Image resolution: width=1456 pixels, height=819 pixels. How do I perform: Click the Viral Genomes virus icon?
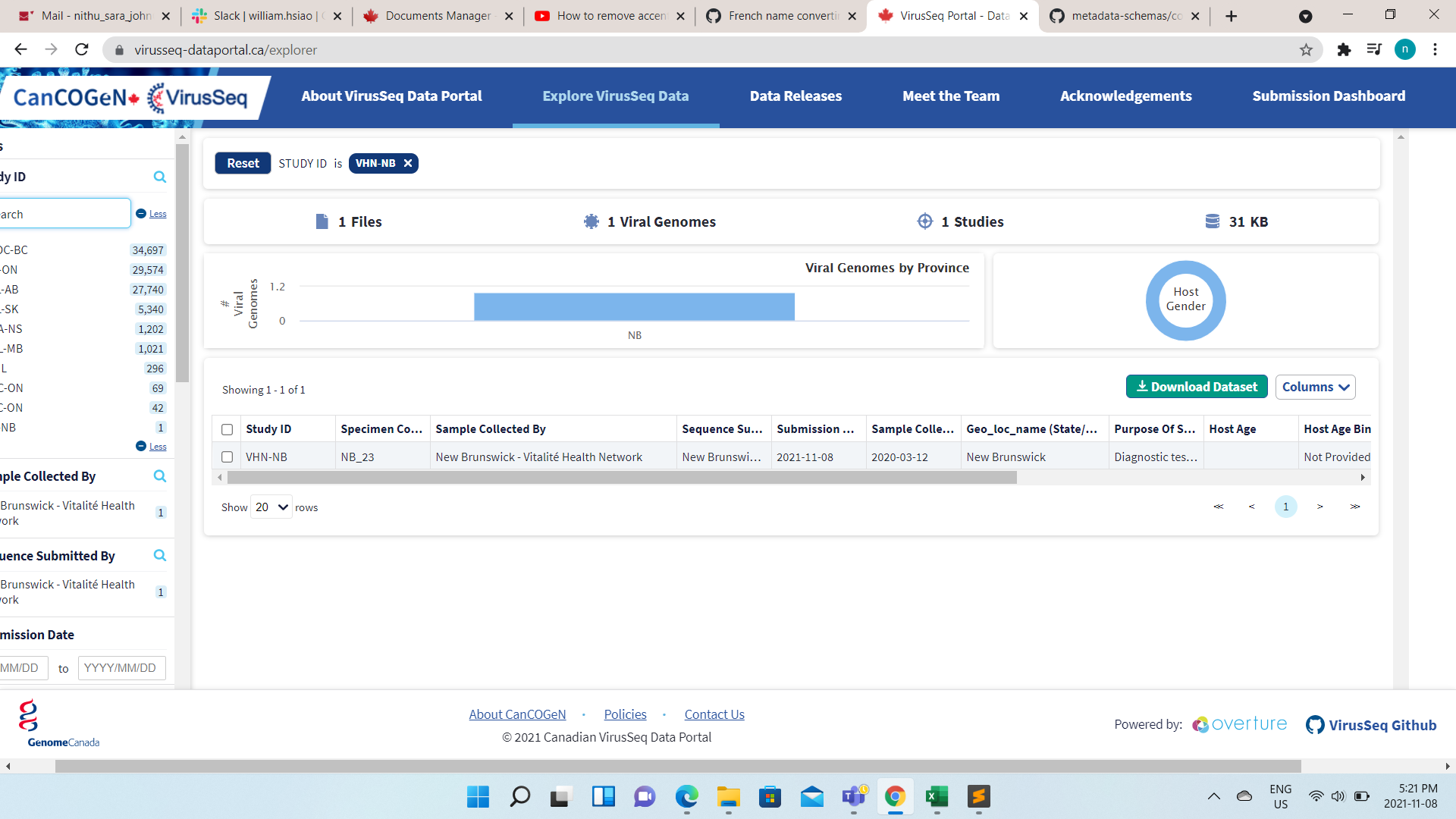tap(591, 221)
